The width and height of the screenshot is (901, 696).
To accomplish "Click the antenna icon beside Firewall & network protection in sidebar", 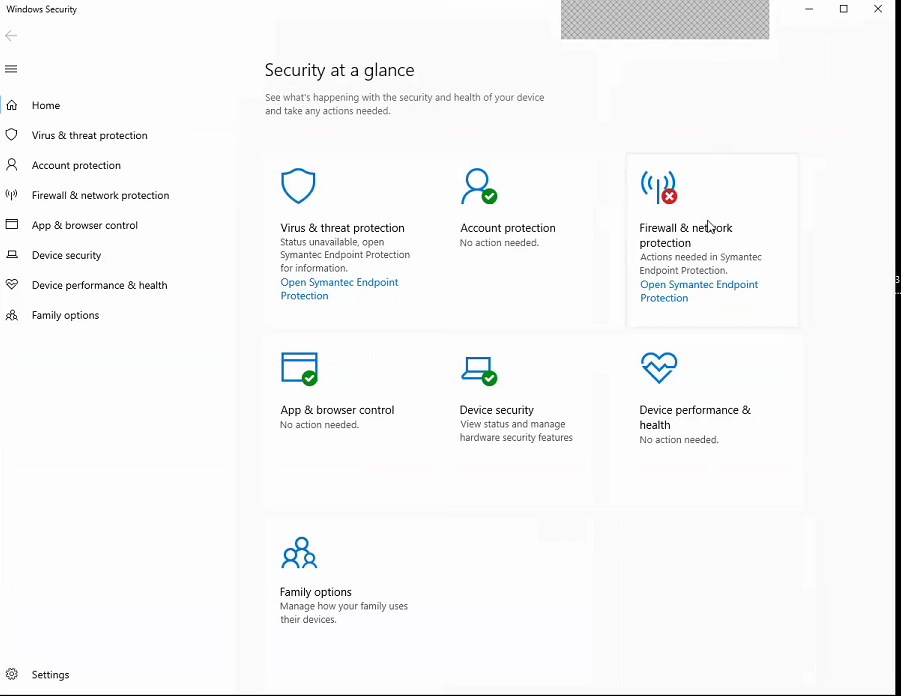I will (11, 194).
